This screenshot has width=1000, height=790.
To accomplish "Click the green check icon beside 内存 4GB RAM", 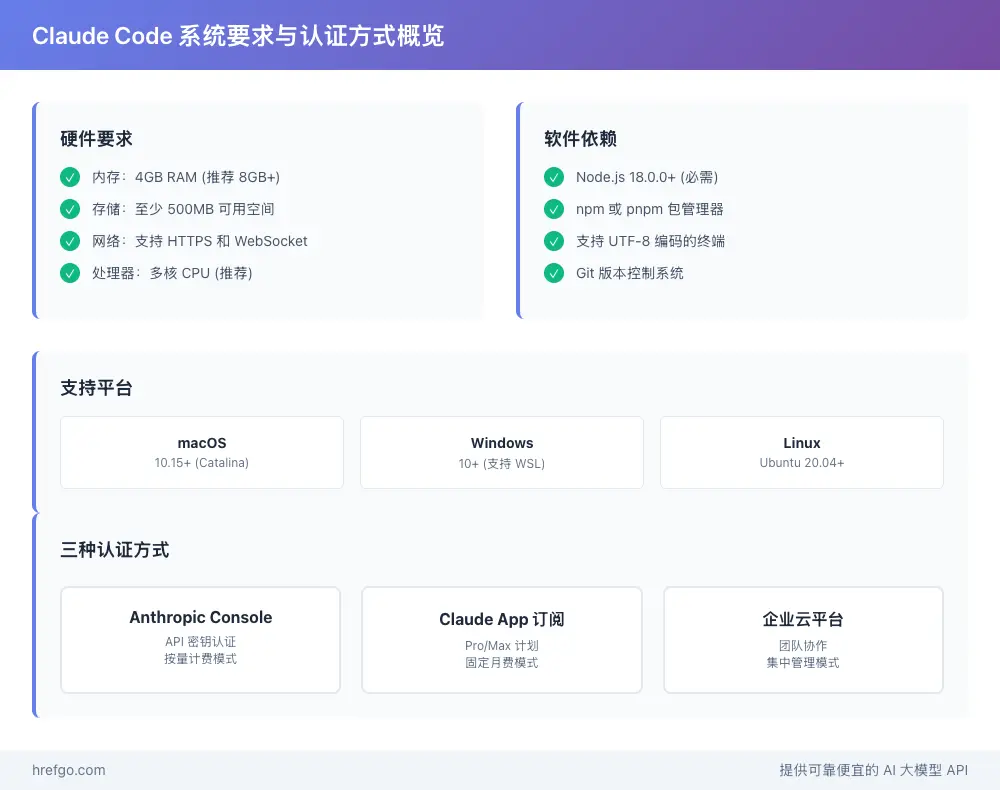I will [70, 177].
